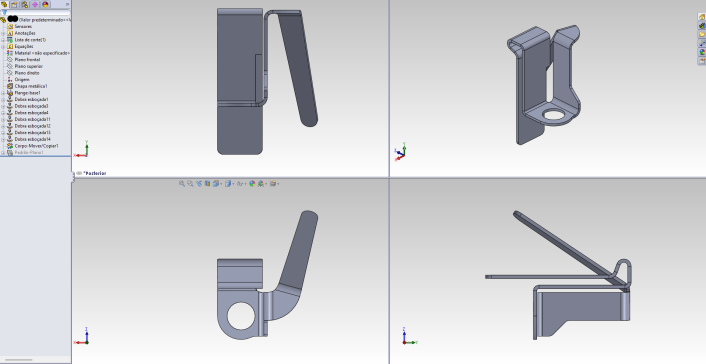706x364 pixels.
Task: Select the suppressed Padrão-Plano1 feature
Action: tap(28, 153)
